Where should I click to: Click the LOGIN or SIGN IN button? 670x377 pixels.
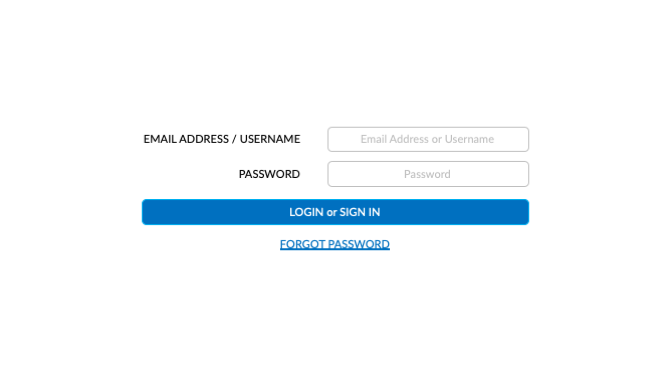coord(335,212)
